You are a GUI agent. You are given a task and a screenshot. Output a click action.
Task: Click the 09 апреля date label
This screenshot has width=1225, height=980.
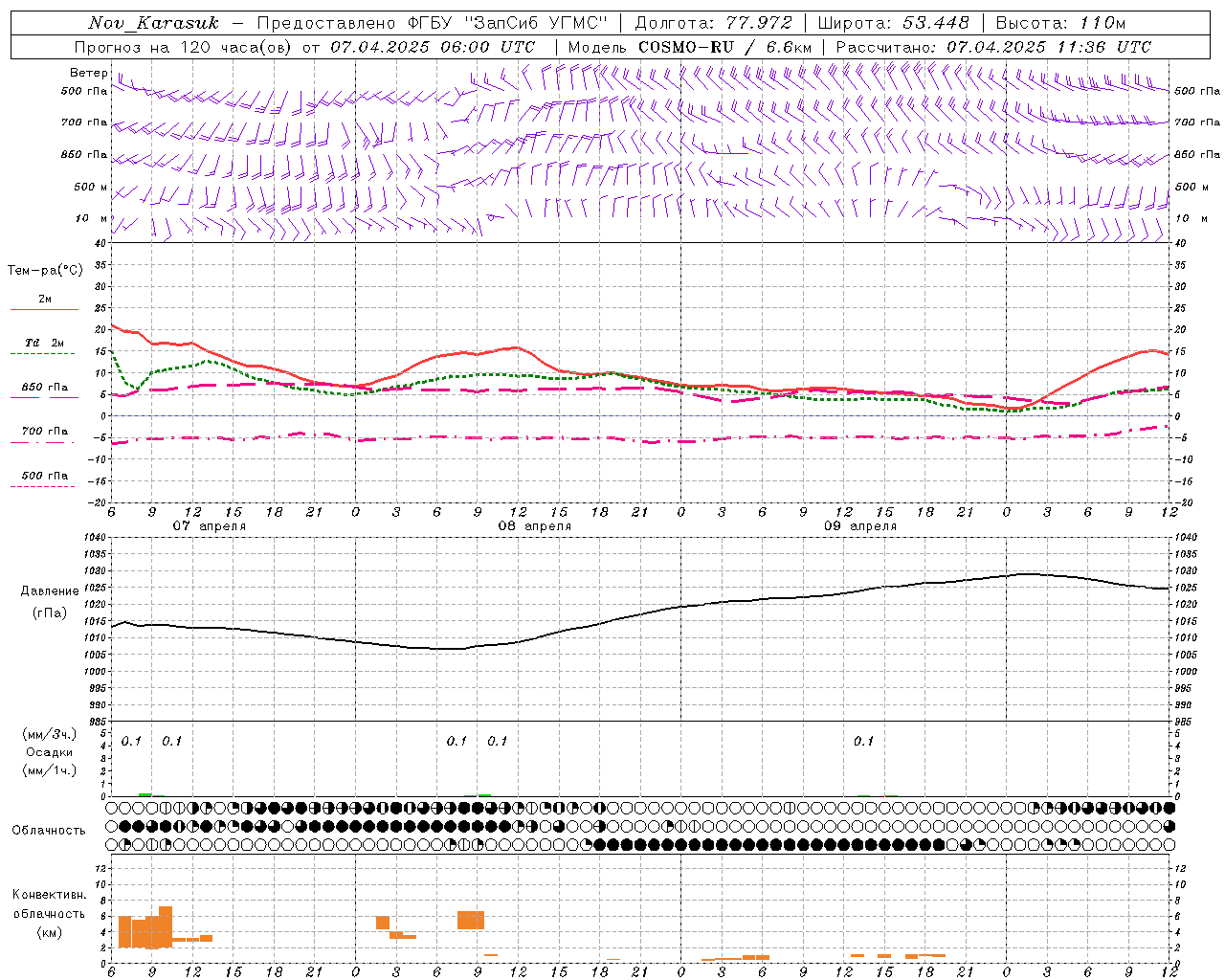860,526
